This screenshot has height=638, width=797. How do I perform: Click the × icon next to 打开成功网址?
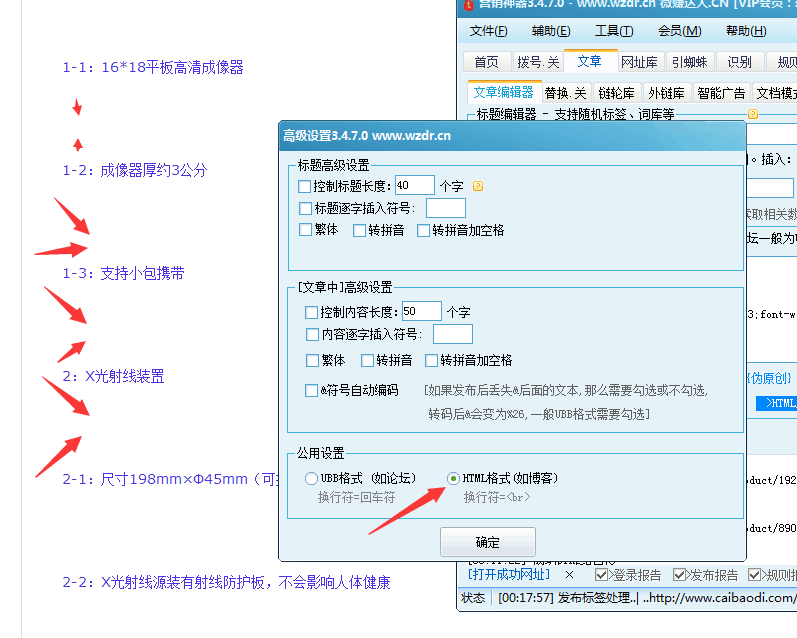click(x=569, y=575)
